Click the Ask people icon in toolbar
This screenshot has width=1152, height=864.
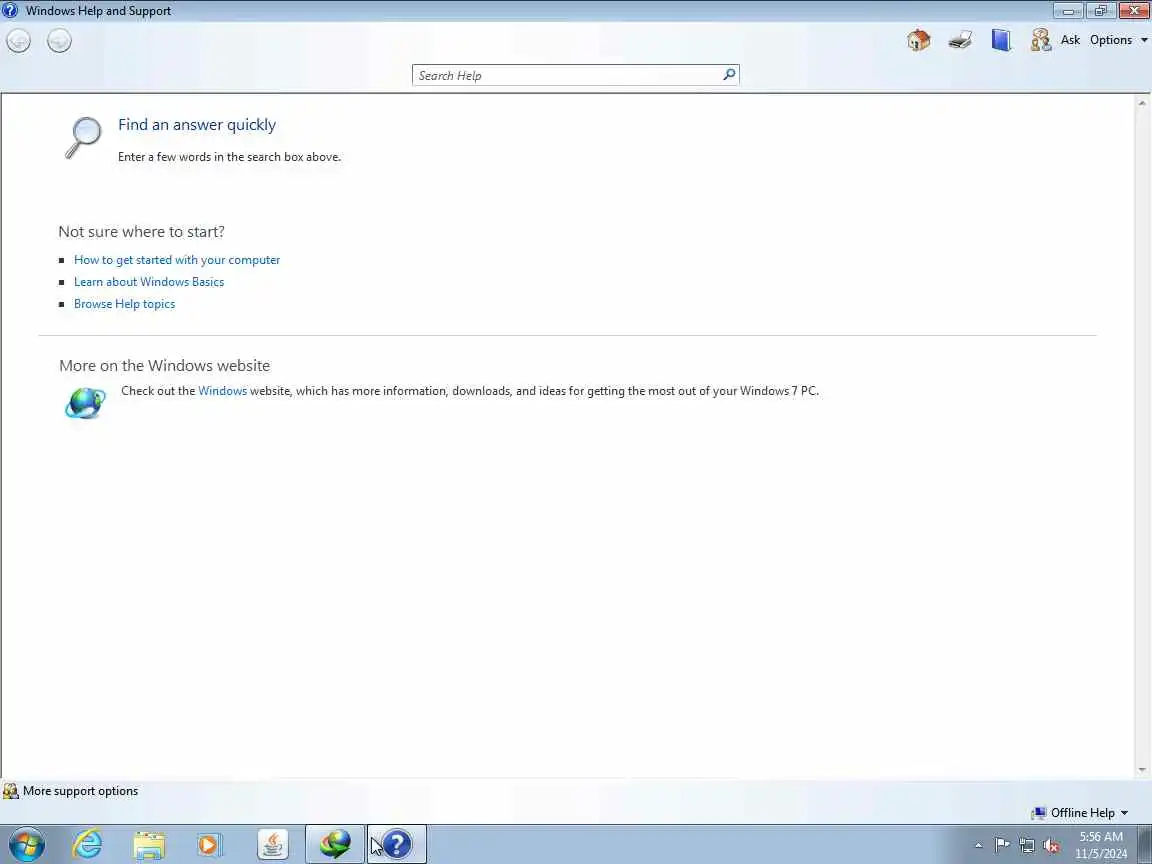1040,40
